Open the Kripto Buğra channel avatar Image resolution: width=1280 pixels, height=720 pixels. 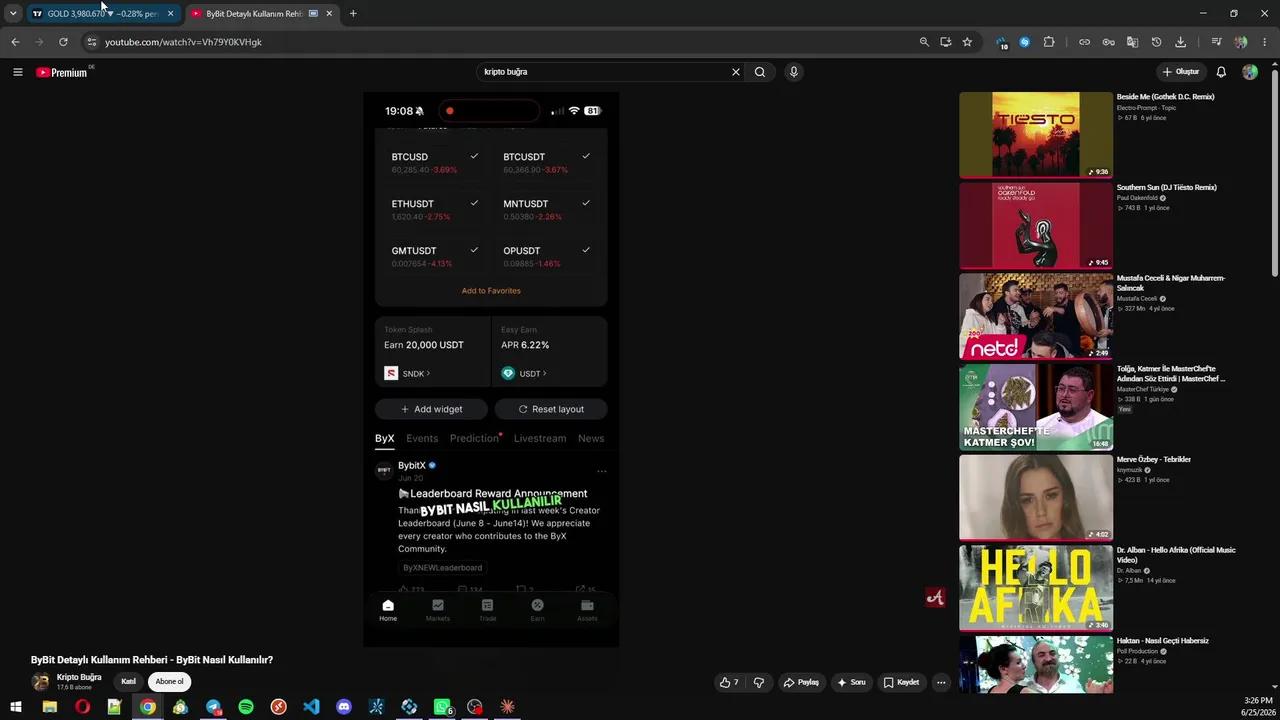pyautogui.click(x=40, y=682)
